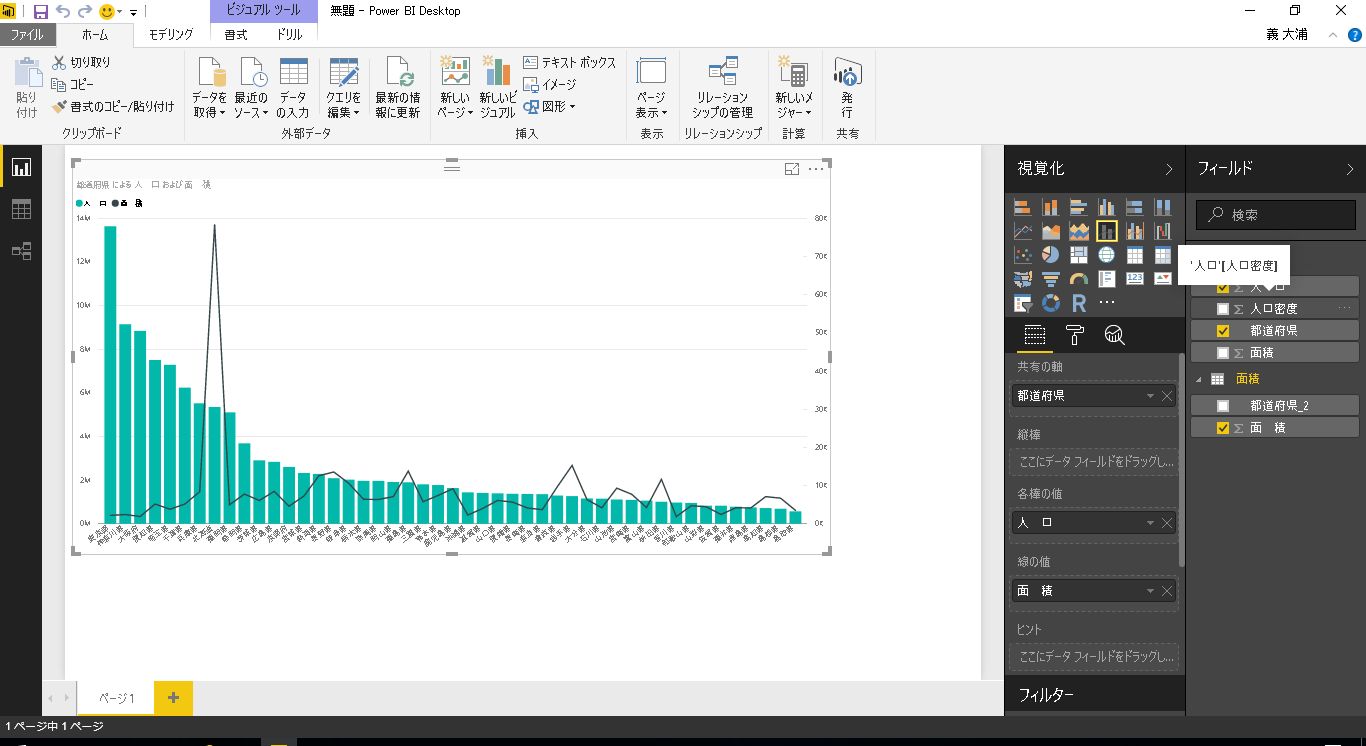Check the 面積 field under 人口密度

pos(1223,353)
